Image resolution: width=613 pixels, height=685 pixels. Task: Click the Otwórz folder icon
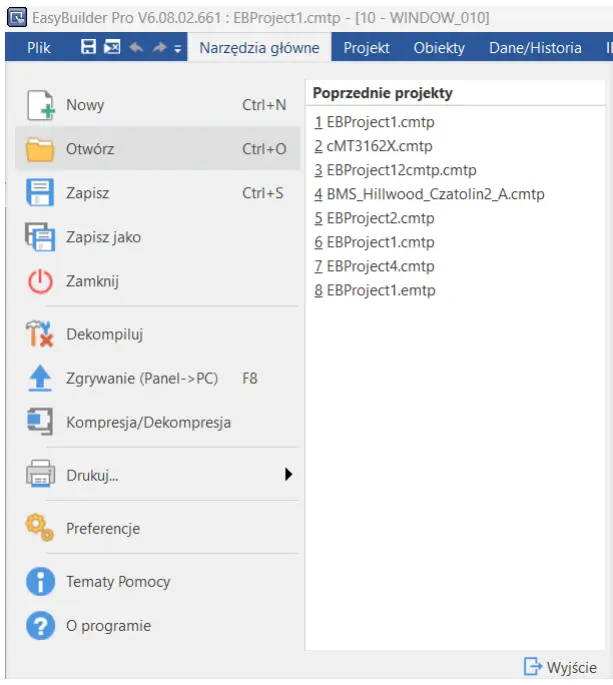40,149
